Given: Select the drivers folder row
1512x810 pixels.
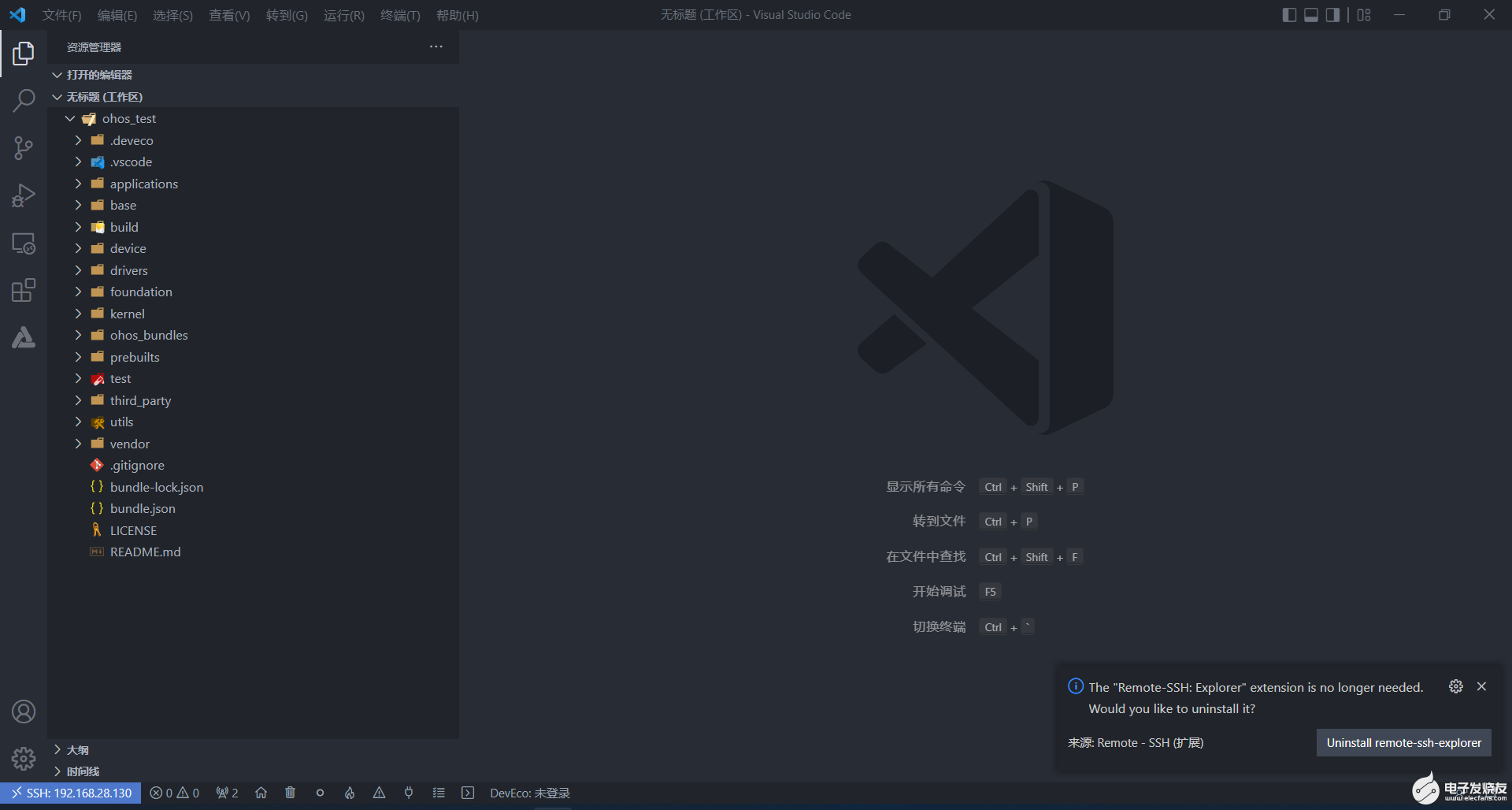Looking at the screenshot, I should click(x=253, y=270).
